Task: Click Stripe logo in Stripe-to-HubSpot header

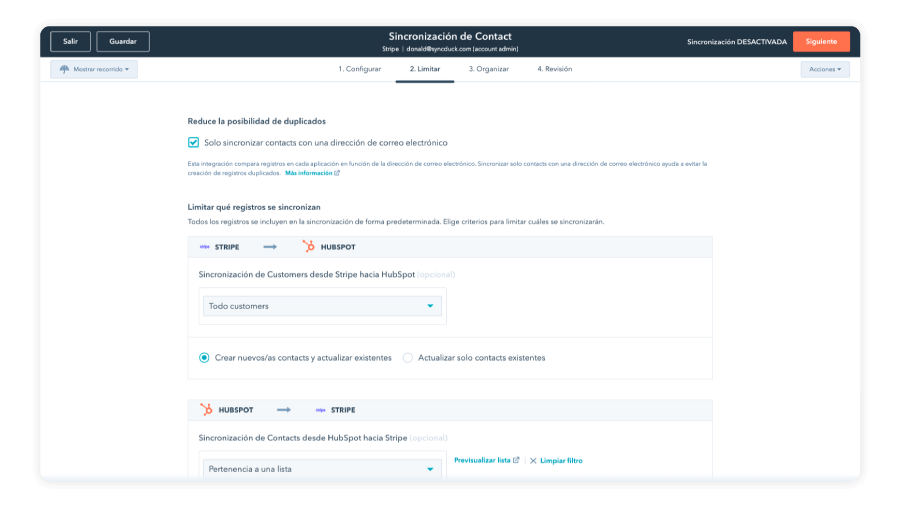Action: pyautogui.click(x=205, y=247)
